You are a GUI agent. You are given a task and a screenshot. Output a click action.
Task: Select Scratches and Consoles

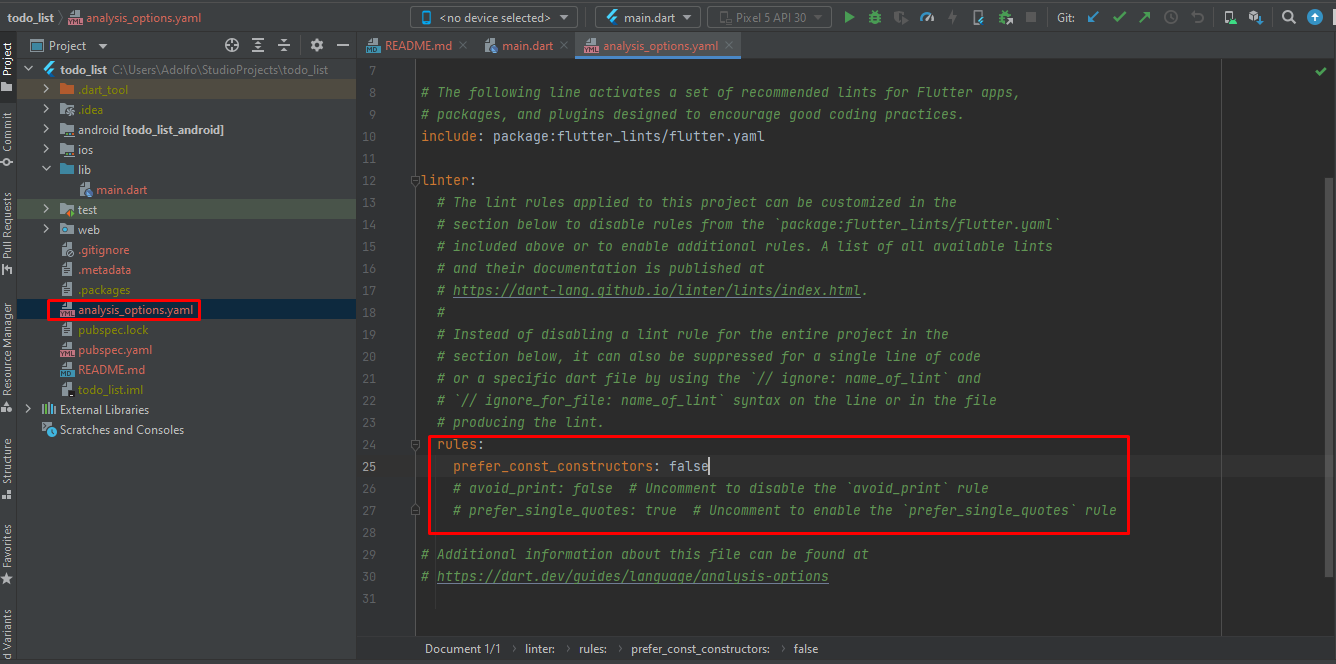tap(121, 430)
